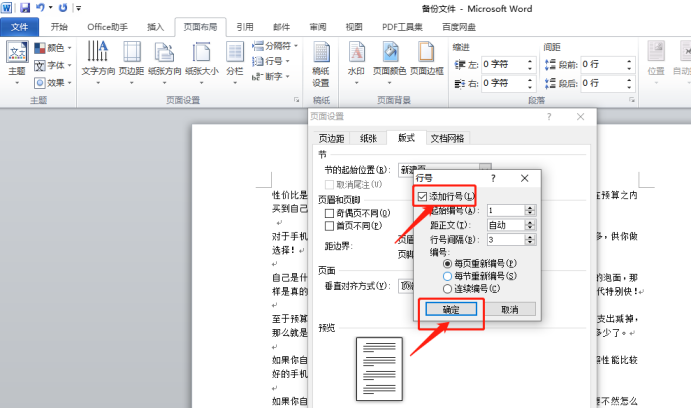Click the Word application icon in title bar
This screenshot has height=409, width=692.
click(7, 8)
